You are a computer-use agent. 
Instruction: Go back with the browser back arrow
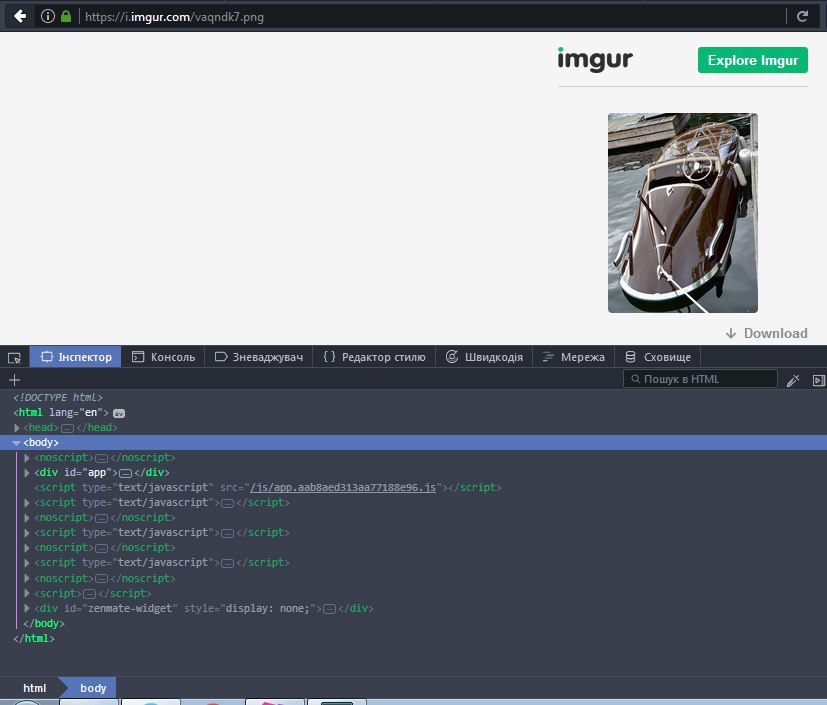pyautogui.click(x=20, y=16)
